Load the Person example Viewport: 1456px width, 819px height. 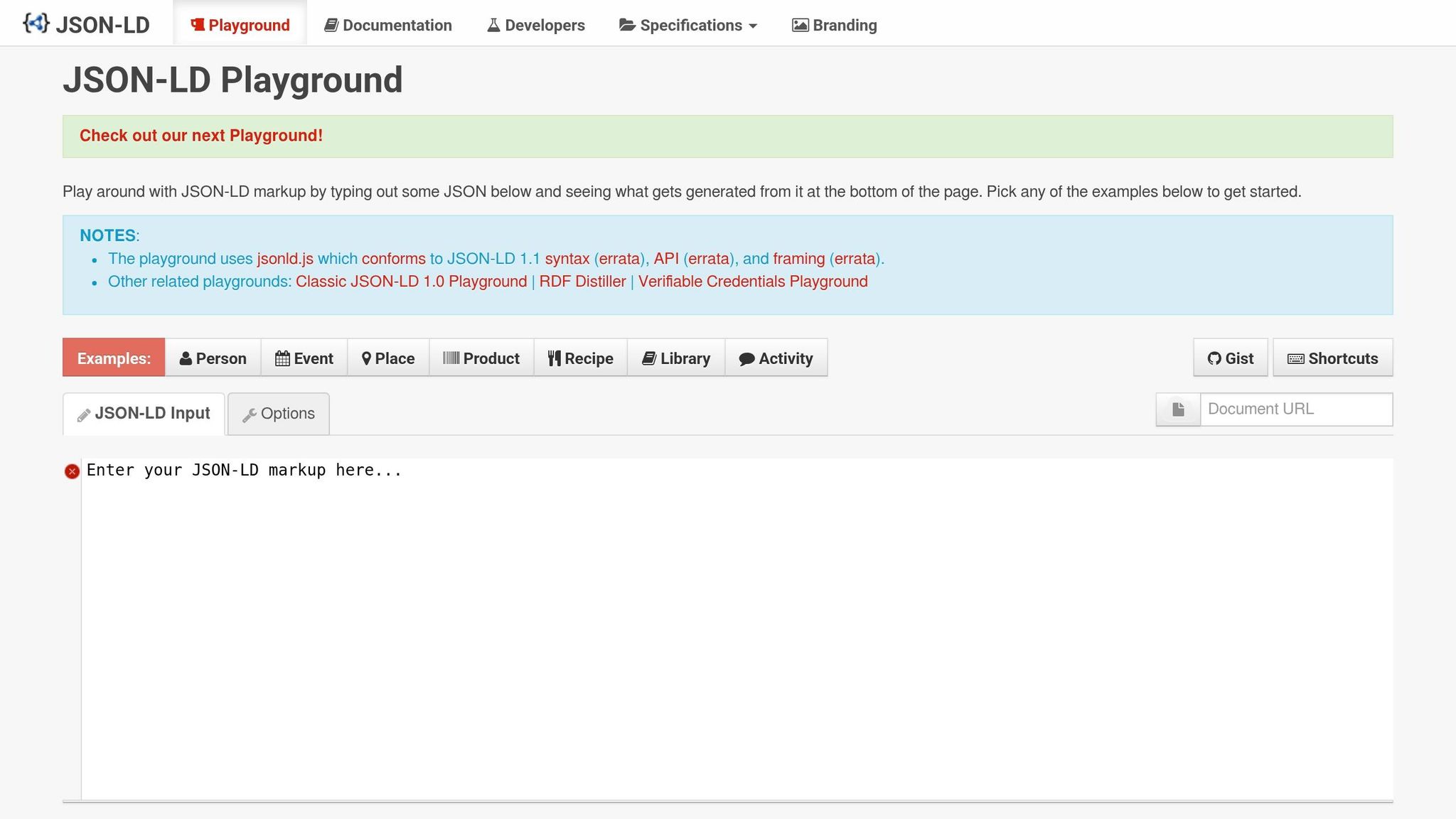click(213, 358)
